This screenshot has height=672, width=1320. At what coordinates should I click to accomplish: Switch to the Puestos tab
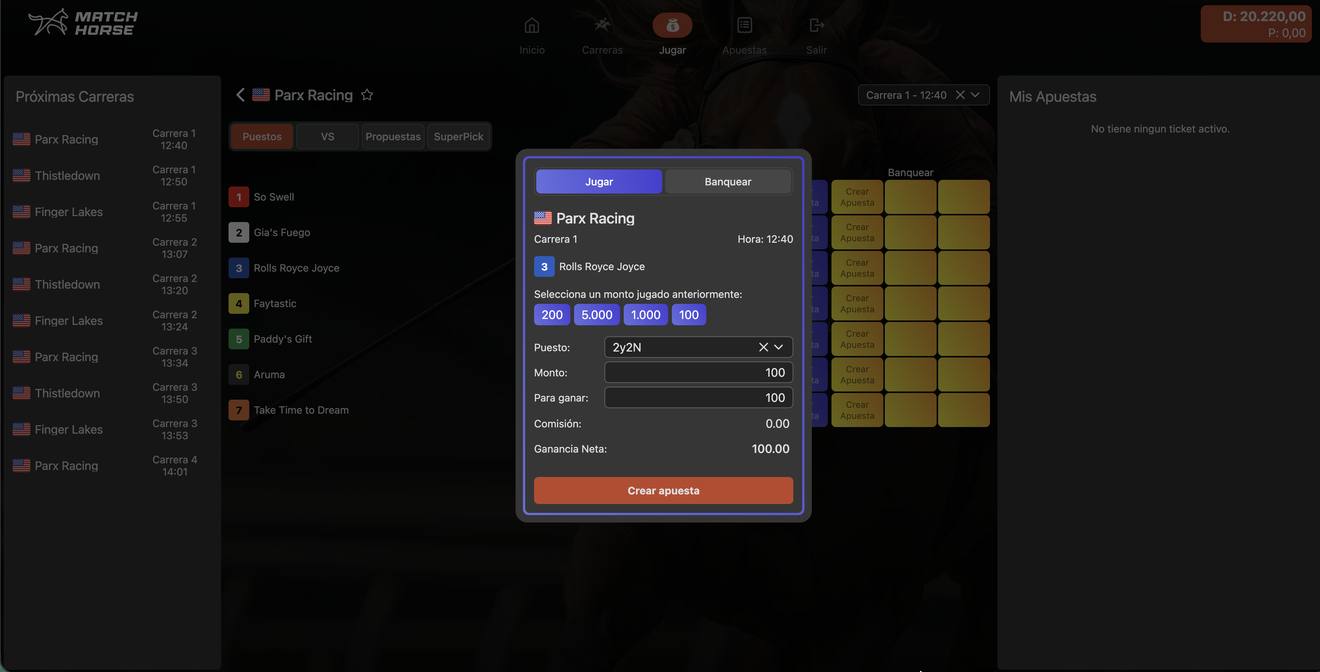pyautogui.click(x=262, y=136)
